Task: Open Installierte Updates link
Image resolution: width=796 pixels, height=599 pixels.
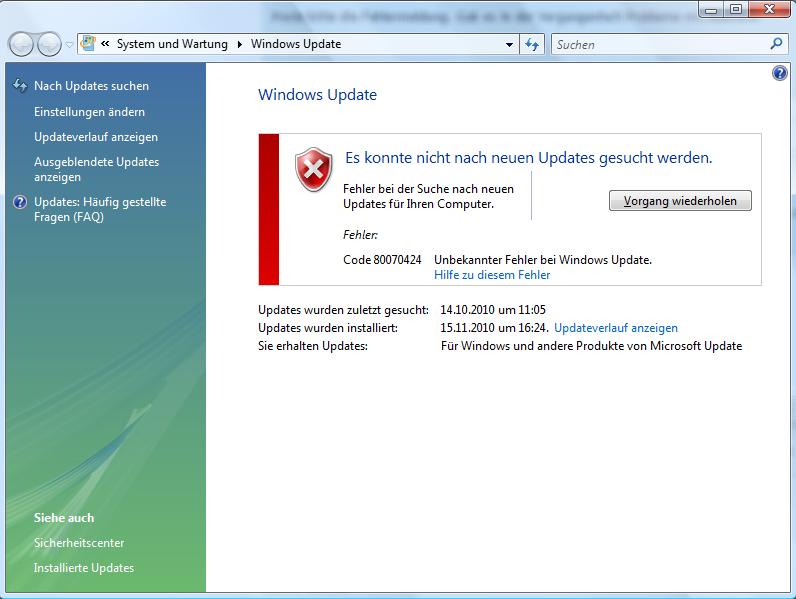Action: tap(84, 568)
